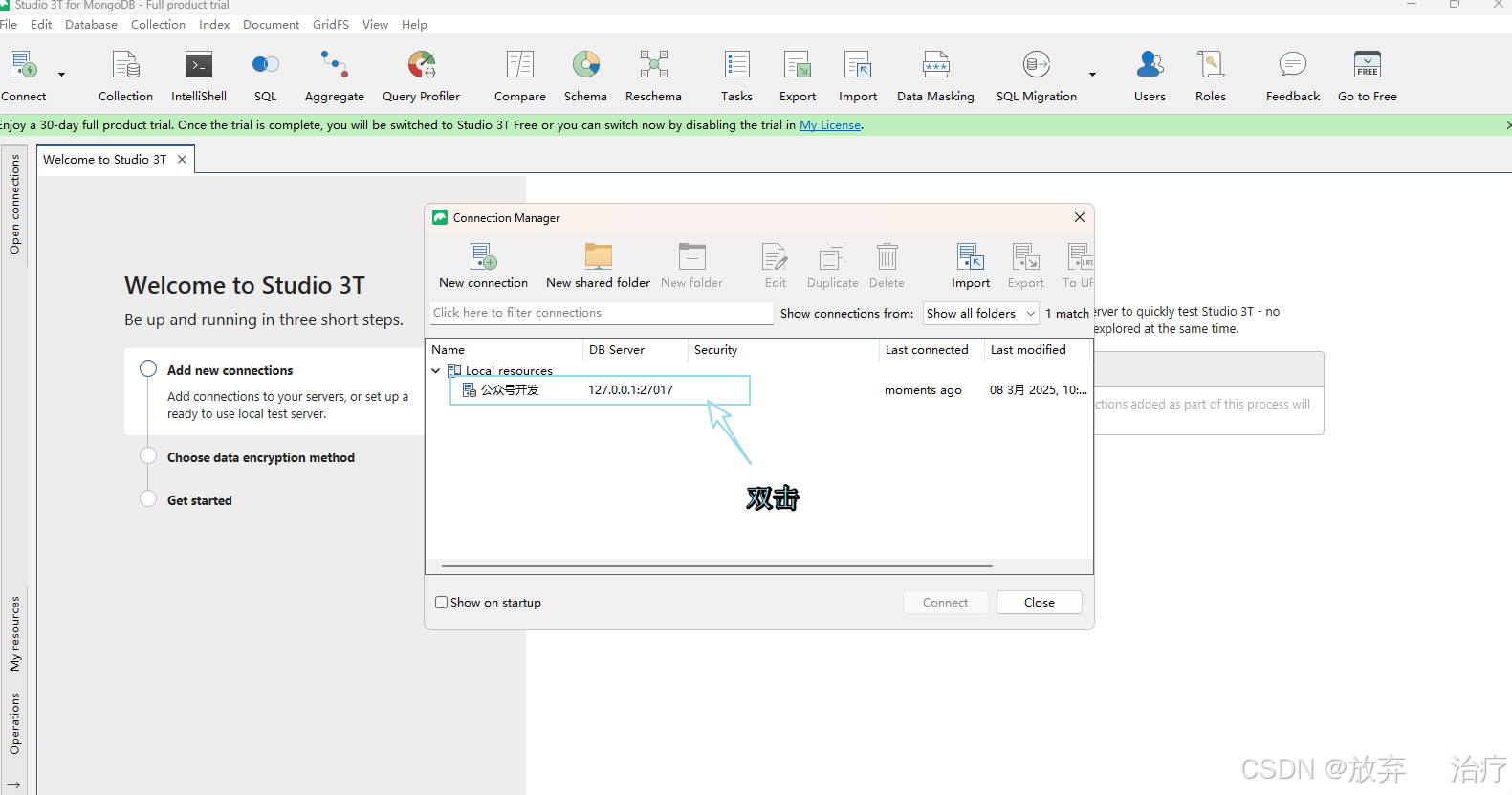Open the View menu
This screenshot has height=795, width=1512.
click(375, 25)
